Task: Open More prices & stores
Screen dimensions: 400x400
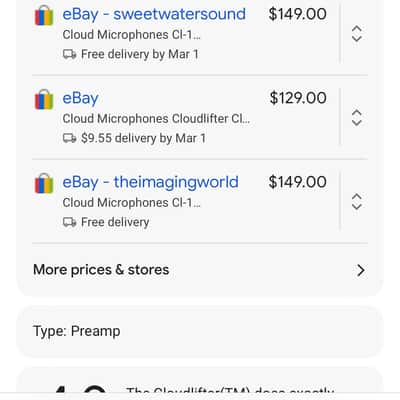Action: pos(200,270)
